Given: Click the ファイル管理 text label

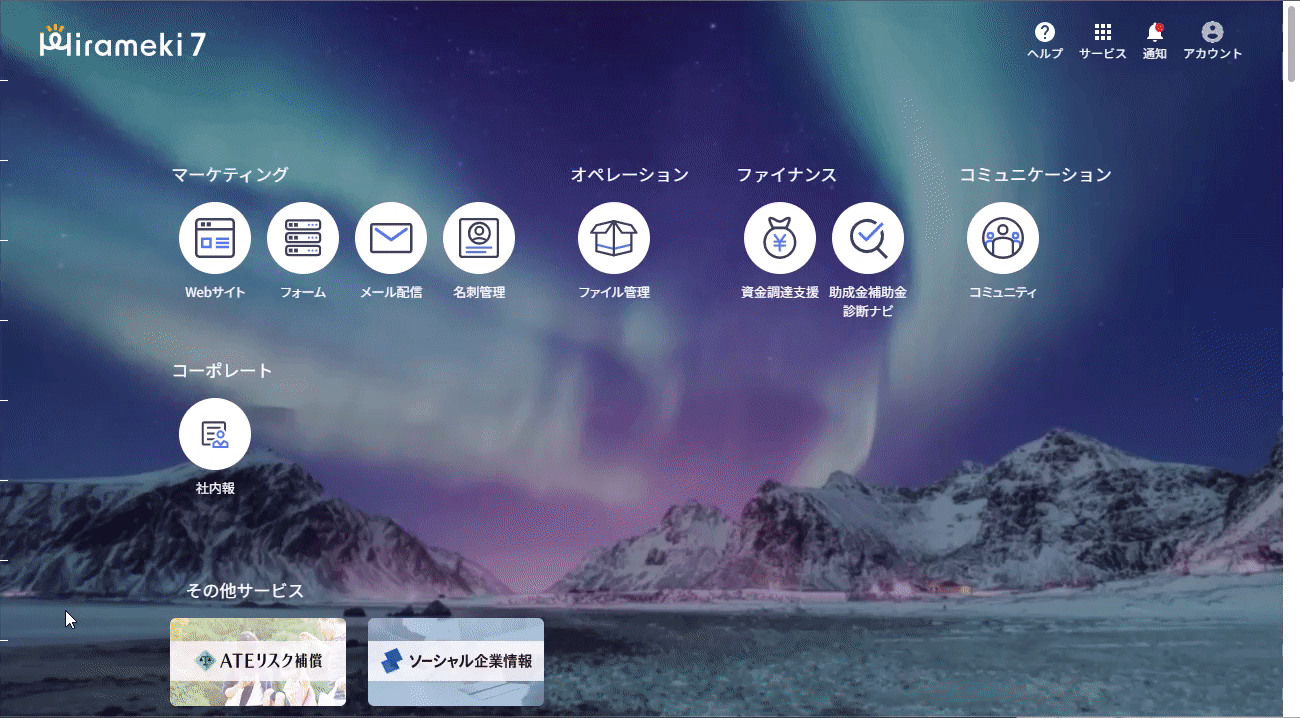Looking at the screenshot, I should [x=614, y=293].
